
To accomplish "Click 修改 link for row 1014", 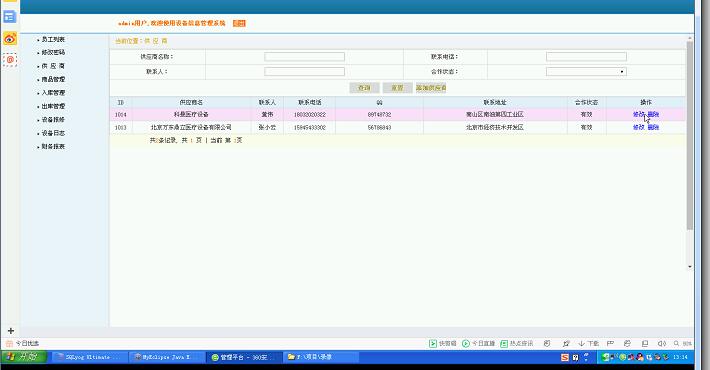I will click(x=638, y=115).
